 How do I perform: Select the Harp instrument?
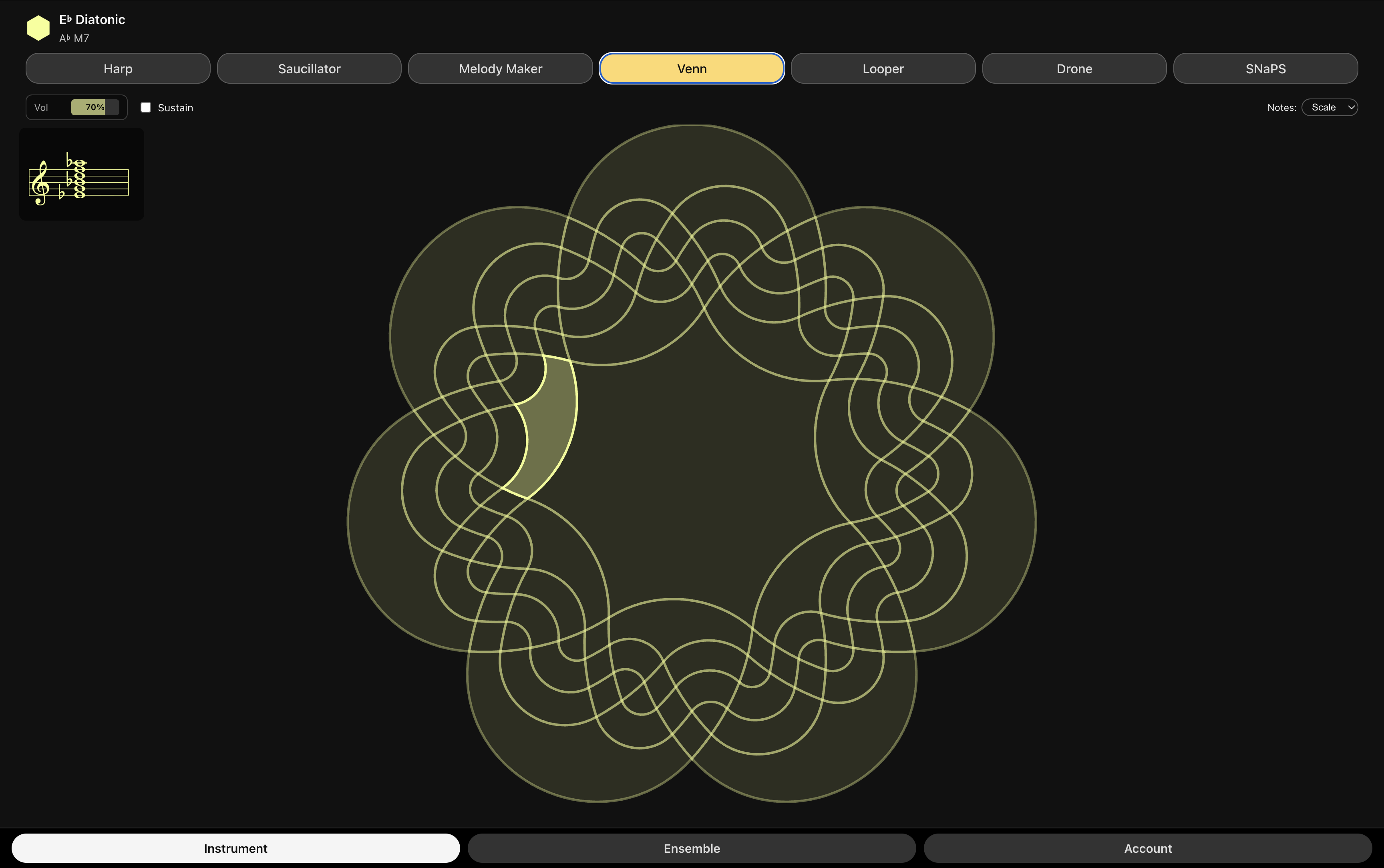(118, 68)
